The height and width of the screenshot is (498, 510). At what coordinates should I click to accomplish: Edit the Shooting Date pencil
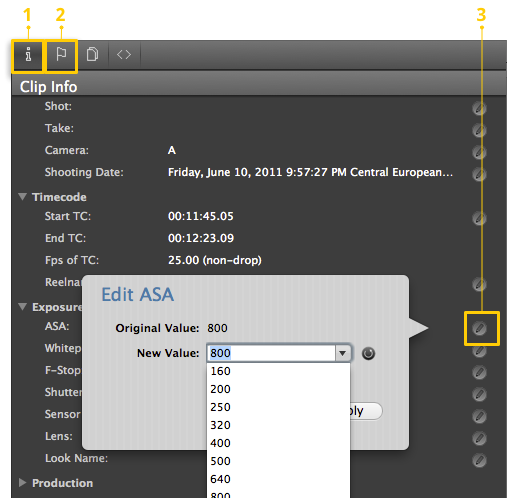479,174
